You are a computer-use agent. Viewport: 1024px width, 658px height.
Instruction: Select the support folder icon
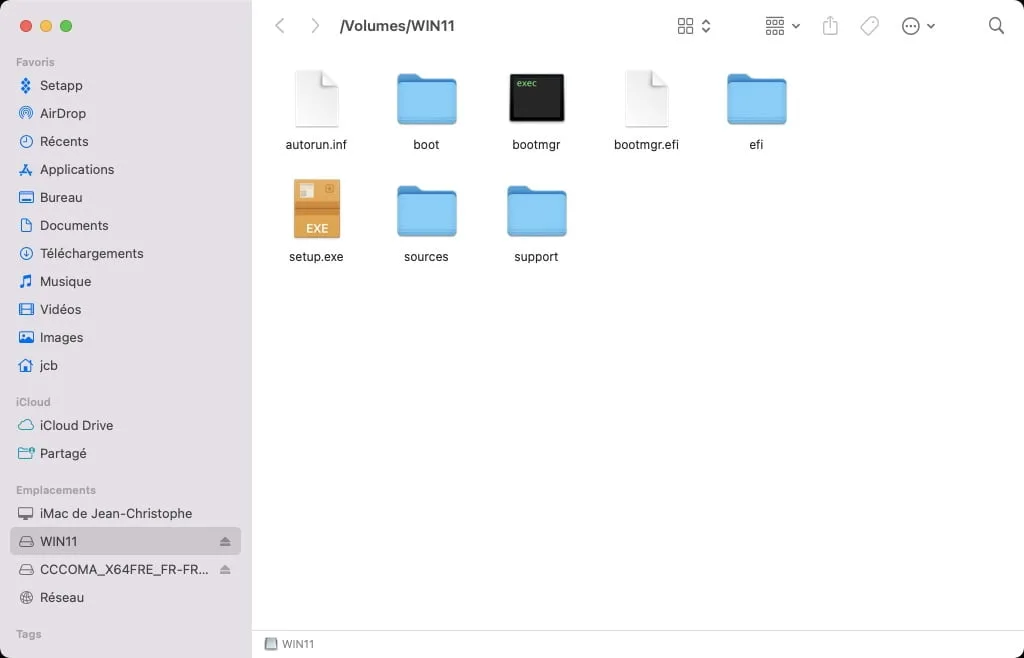coord(536,211)
